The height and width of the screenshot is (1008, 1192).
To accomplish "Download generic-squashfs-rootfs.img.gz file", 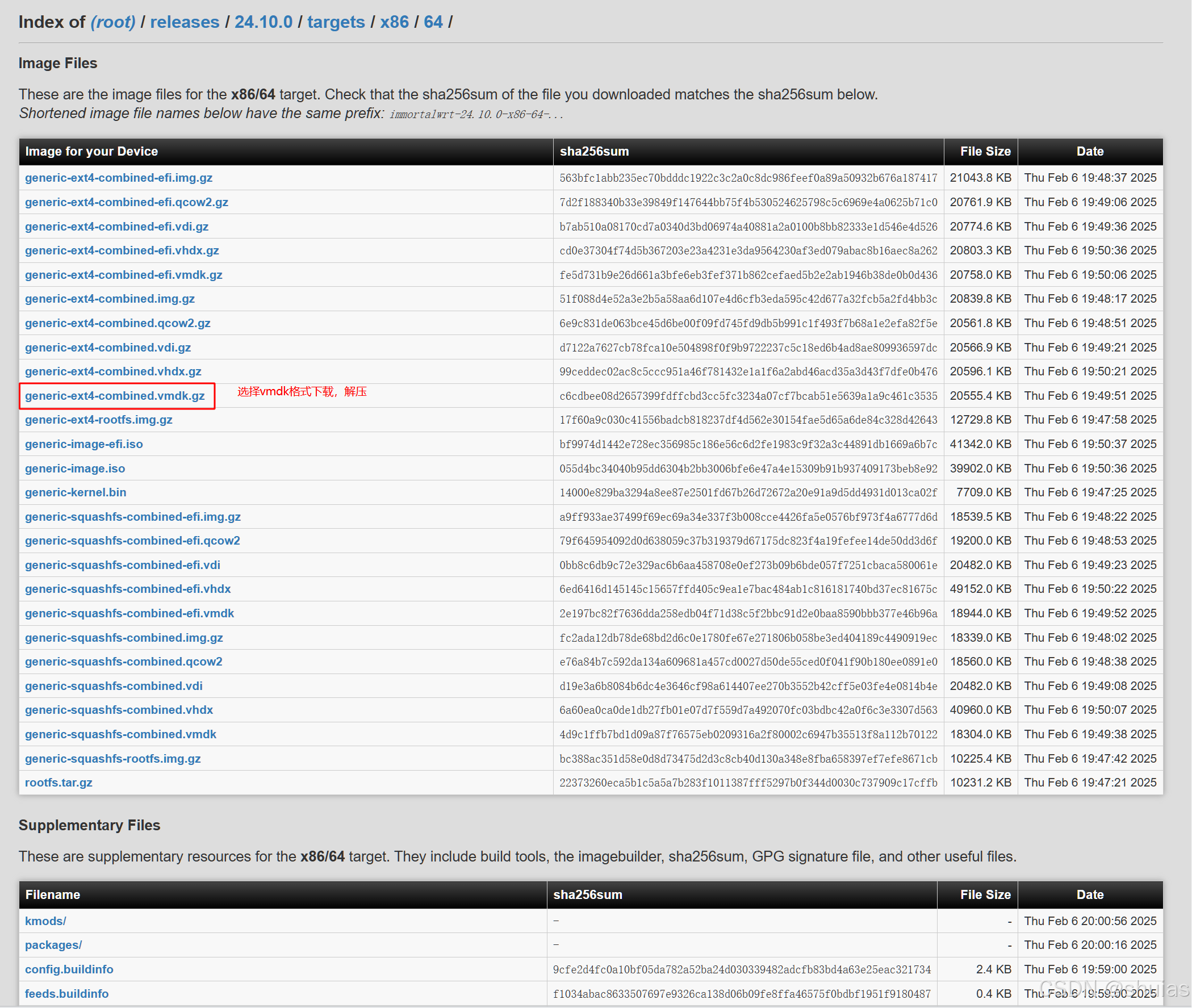I will click(x=113, y=758).
